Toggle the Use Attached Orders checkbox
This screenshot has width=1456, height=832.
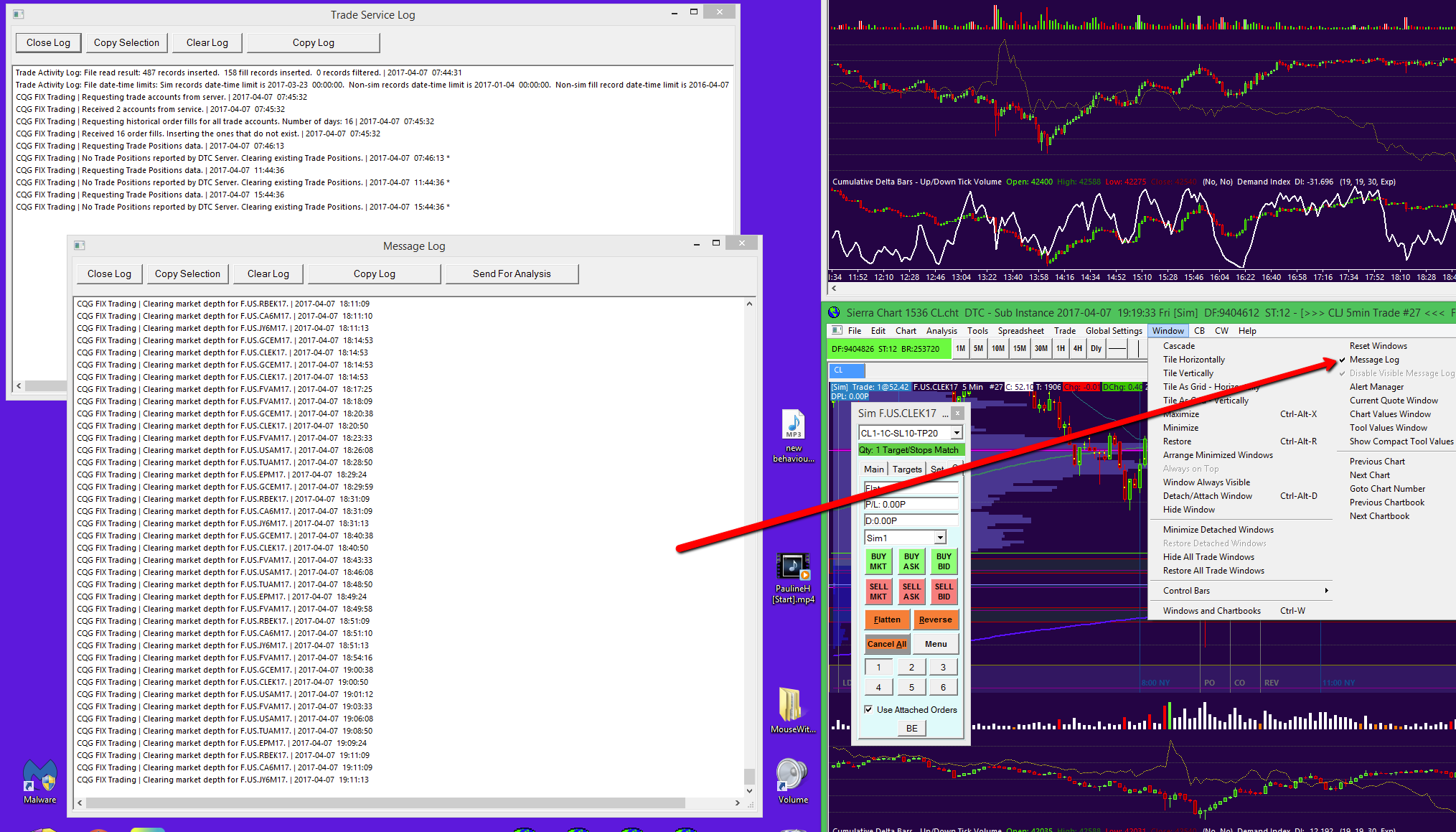(x=869, y=709)
